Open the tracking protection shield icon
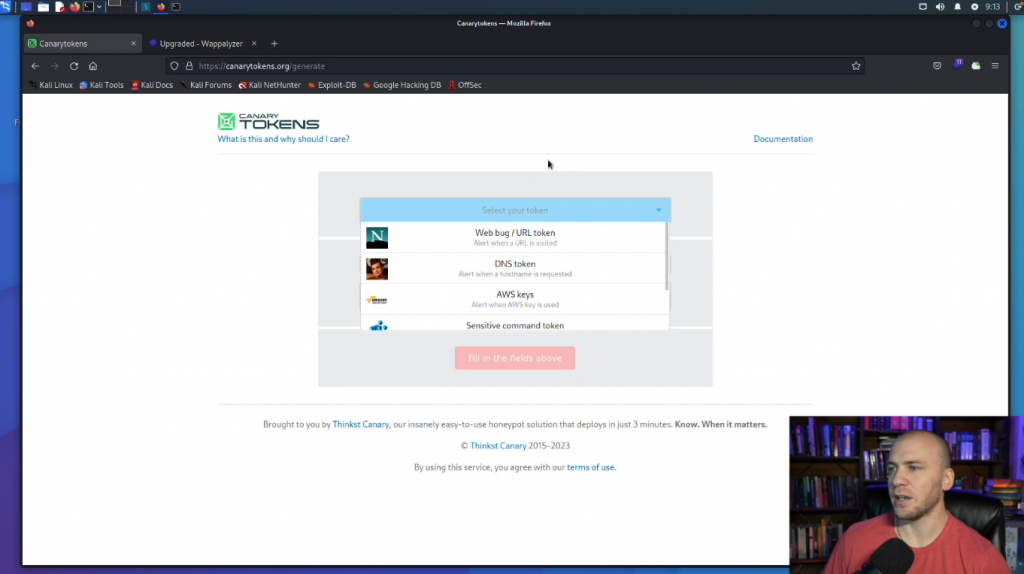1024x574 pixels. 174,66
